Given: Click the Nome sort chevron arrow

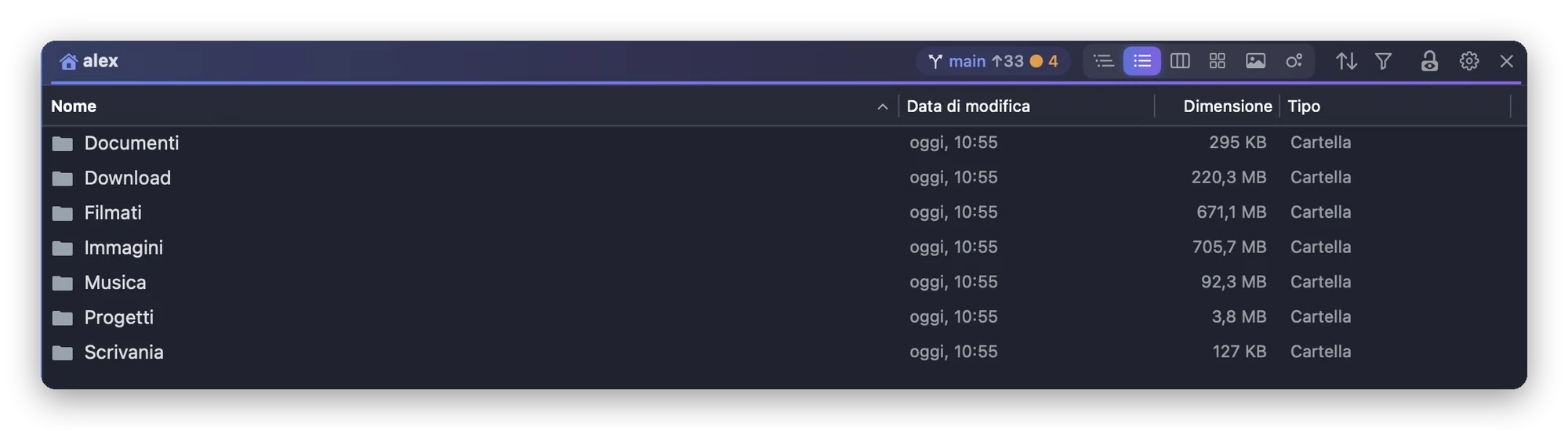Looking at the screenshot, I should click(x=882, y=107).
